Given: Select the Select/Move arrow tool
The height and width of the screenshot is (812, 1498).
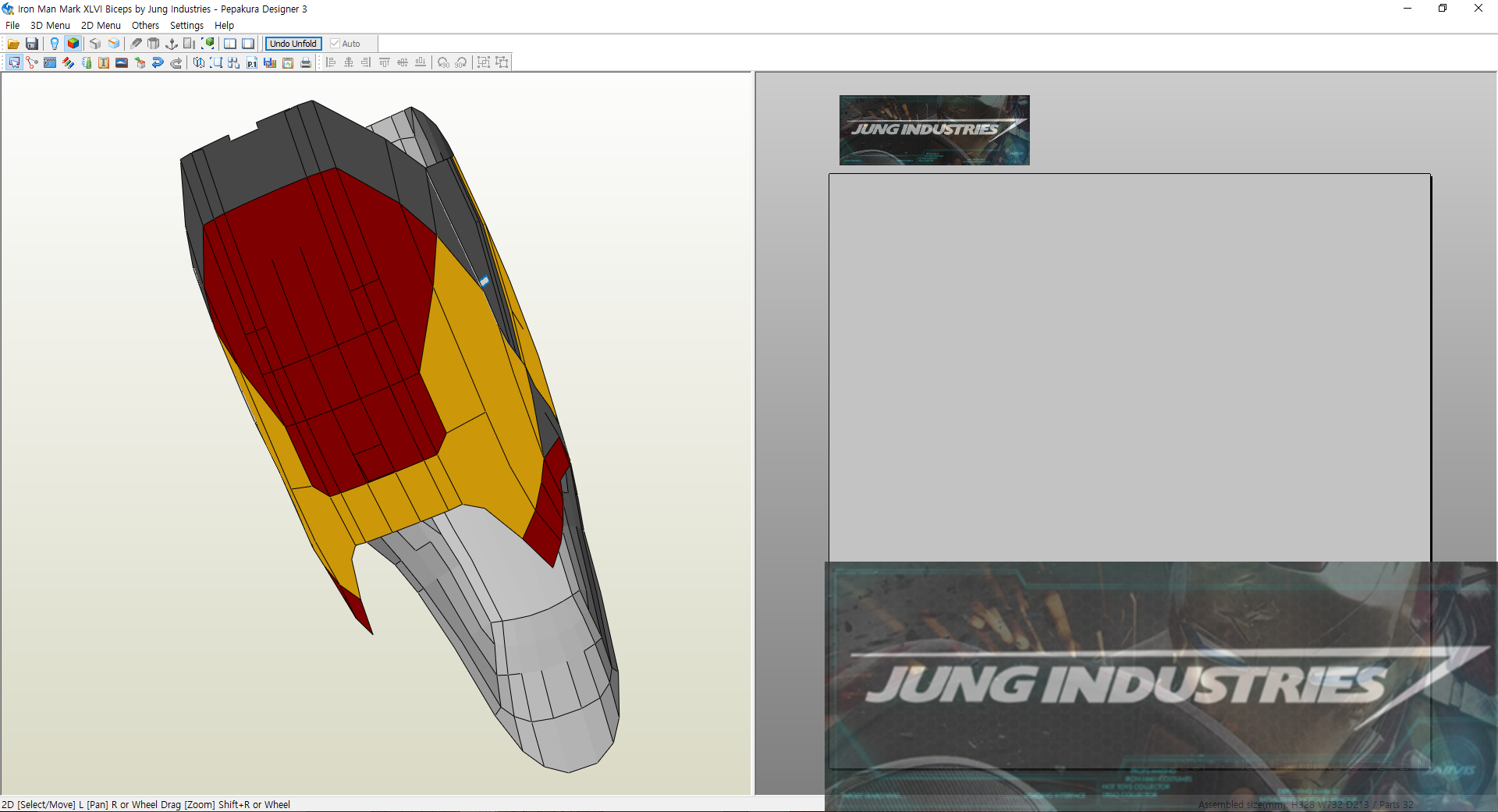Looking at the screenshot, I should click(14, 62).
